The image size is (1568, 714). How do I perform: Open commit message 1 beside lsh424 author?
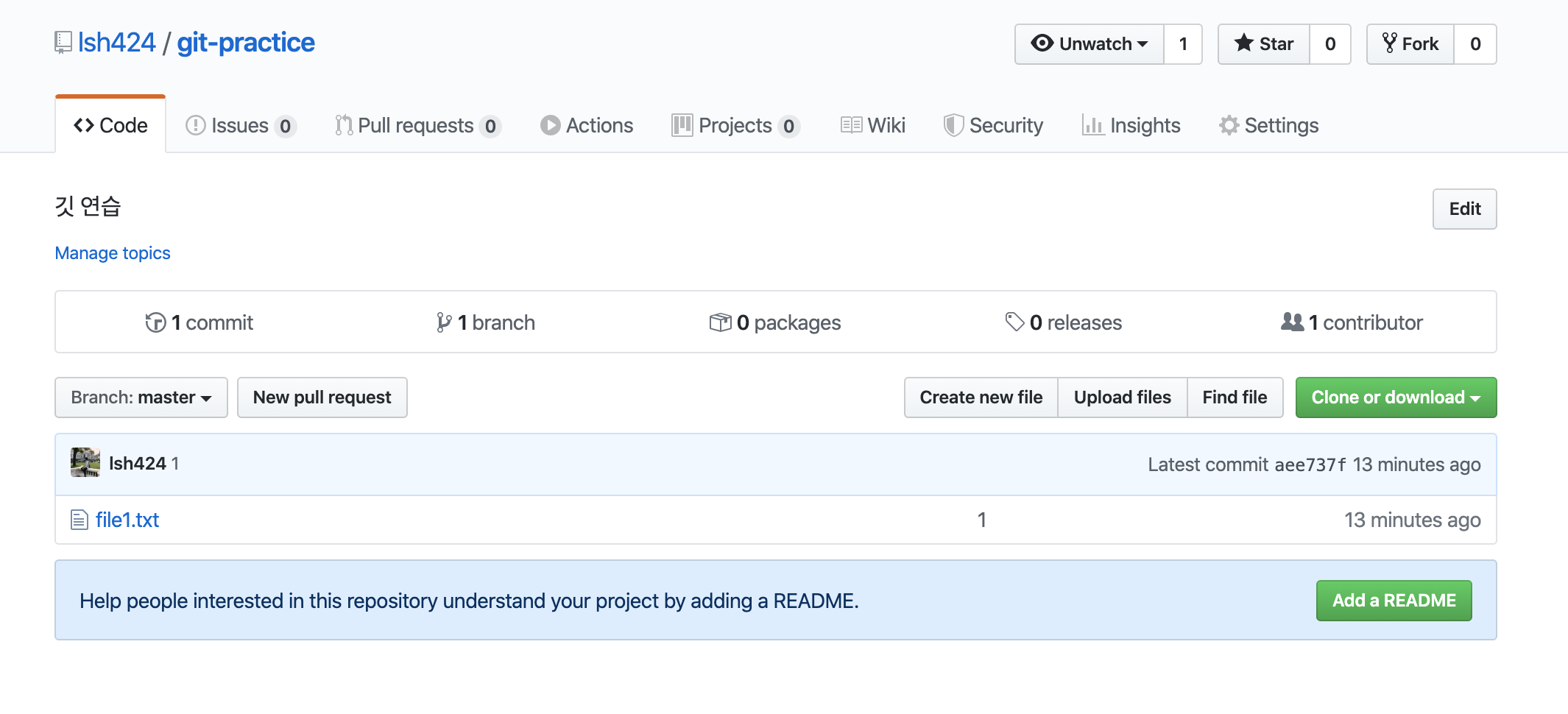(175, 464)
